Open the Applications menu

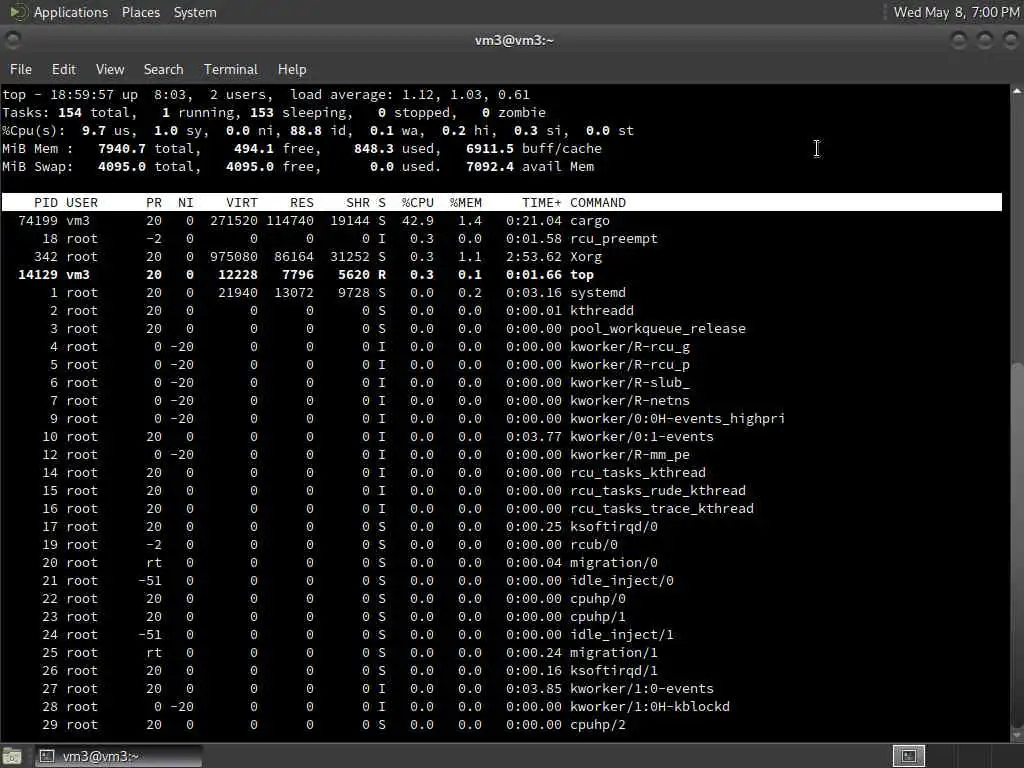click(71, 12)
